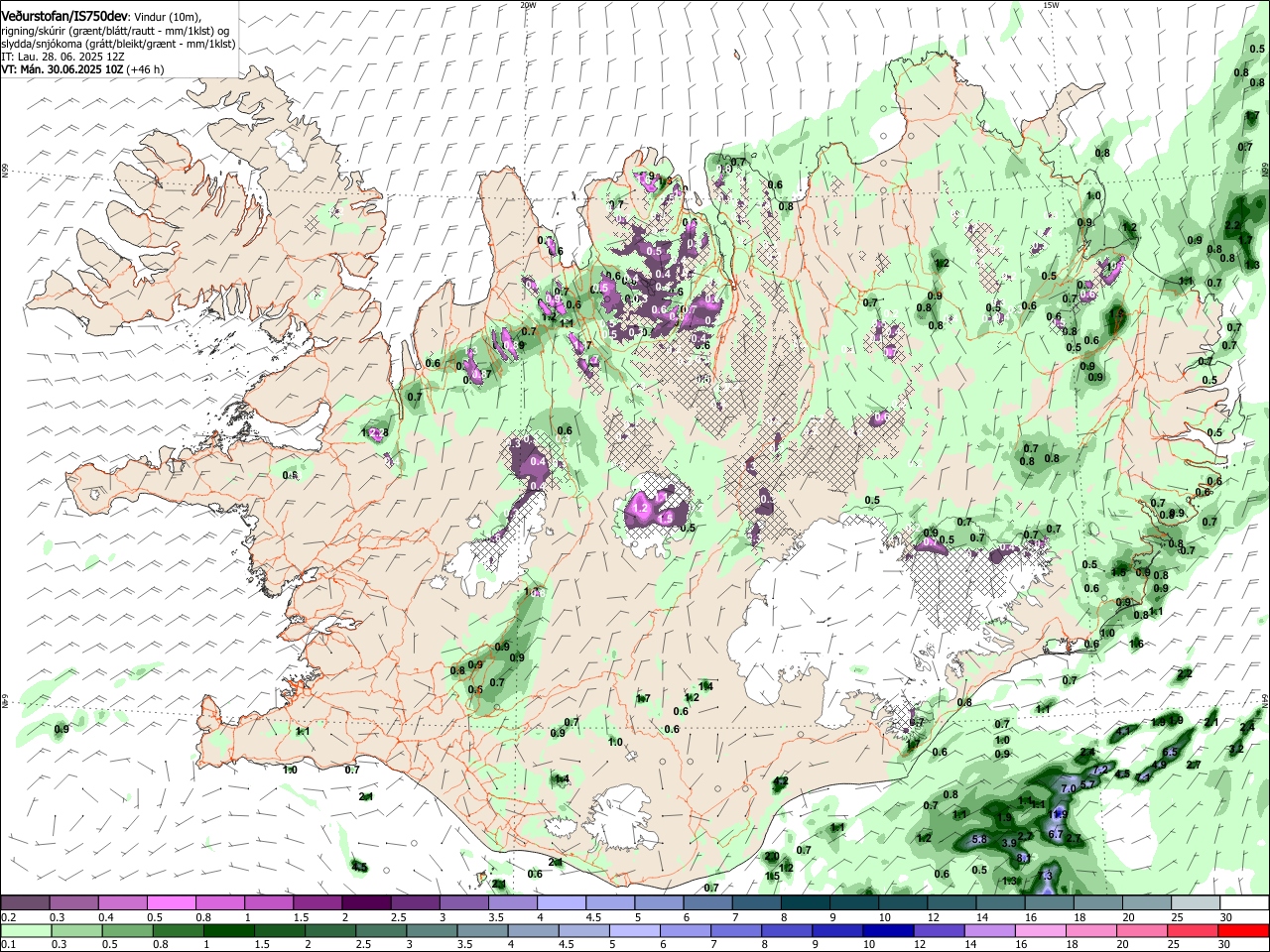1270x952 pixels.
Task: Click the 0.1 label under the lower legend
Action: (8, 945)
